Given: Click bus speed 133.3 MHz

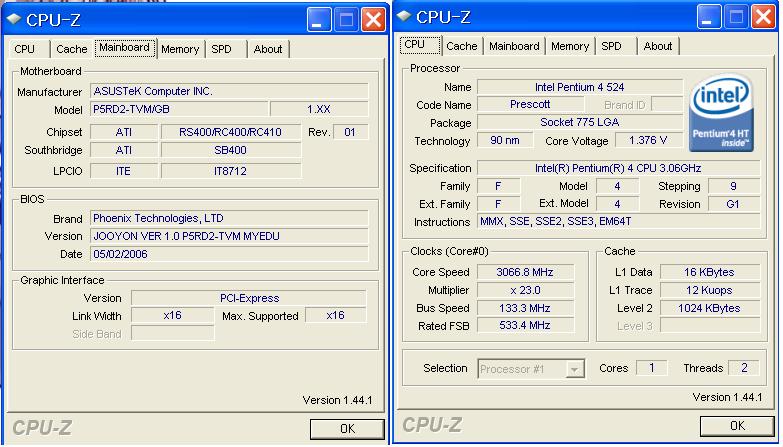Looking at the screenshot, I should pos(525,308).
